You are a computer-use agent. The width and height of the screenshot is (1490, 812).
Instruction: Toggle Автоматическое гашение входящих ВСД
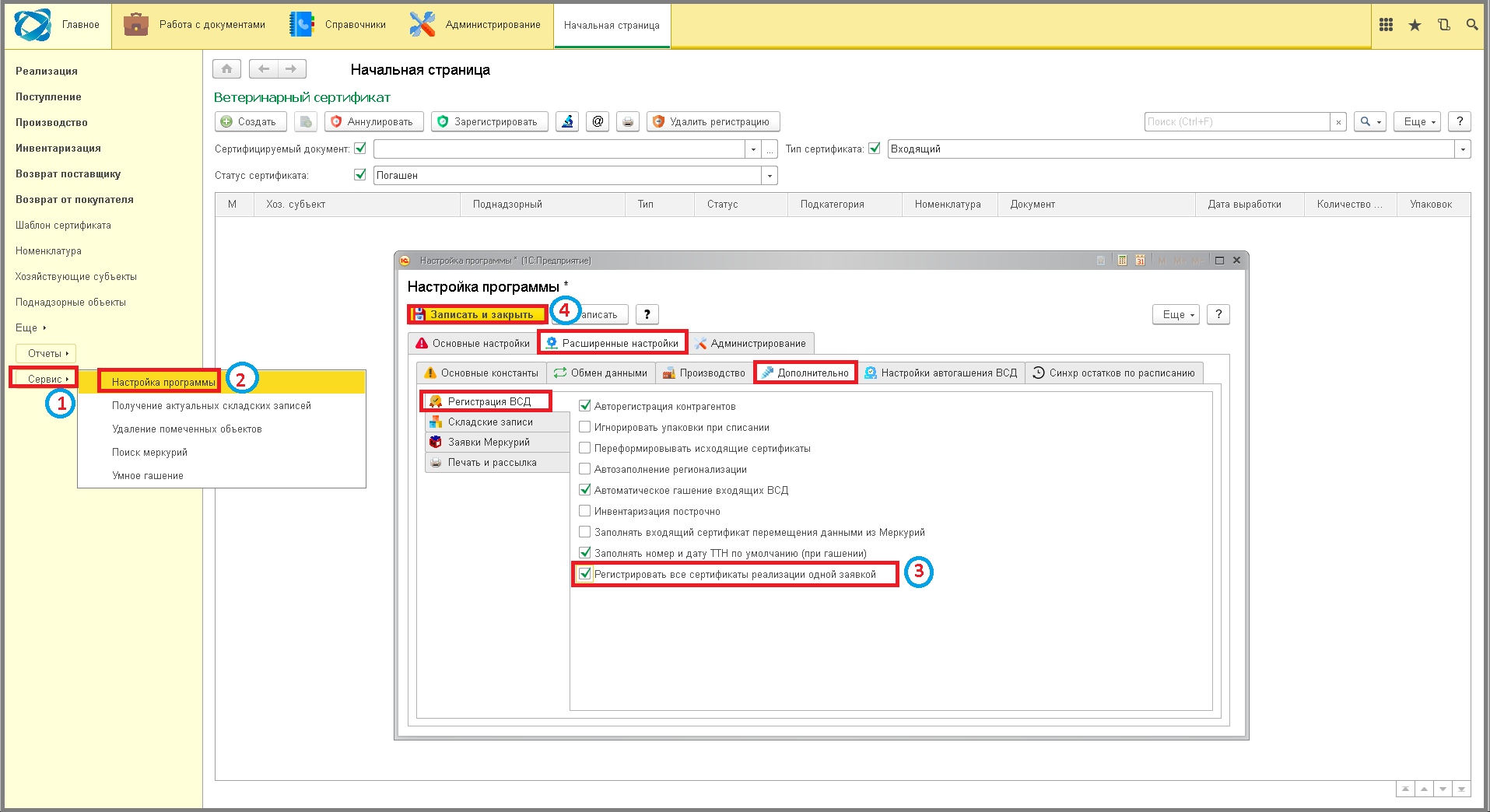tap(585, 490)
